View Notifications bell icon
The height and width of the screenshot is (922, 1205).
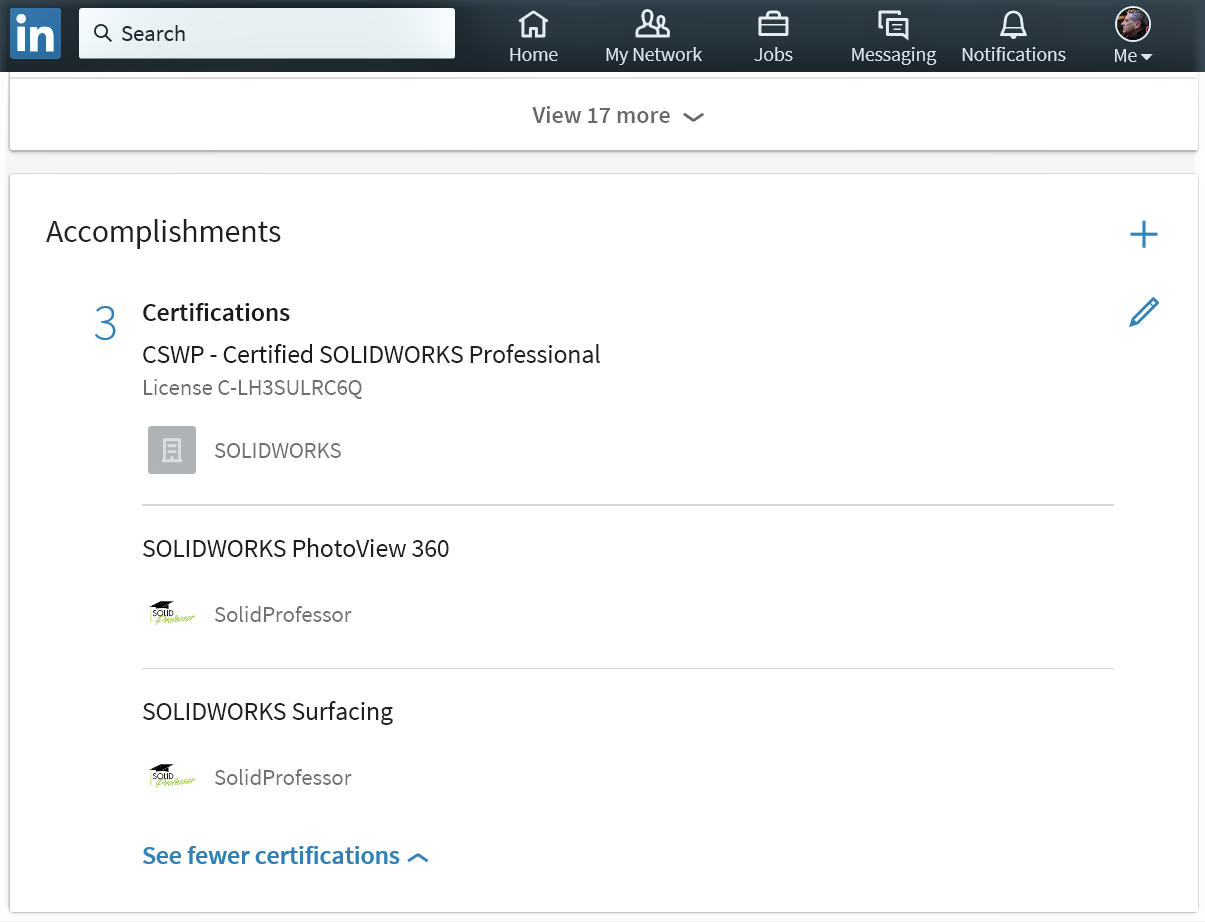coord(1013,24)
